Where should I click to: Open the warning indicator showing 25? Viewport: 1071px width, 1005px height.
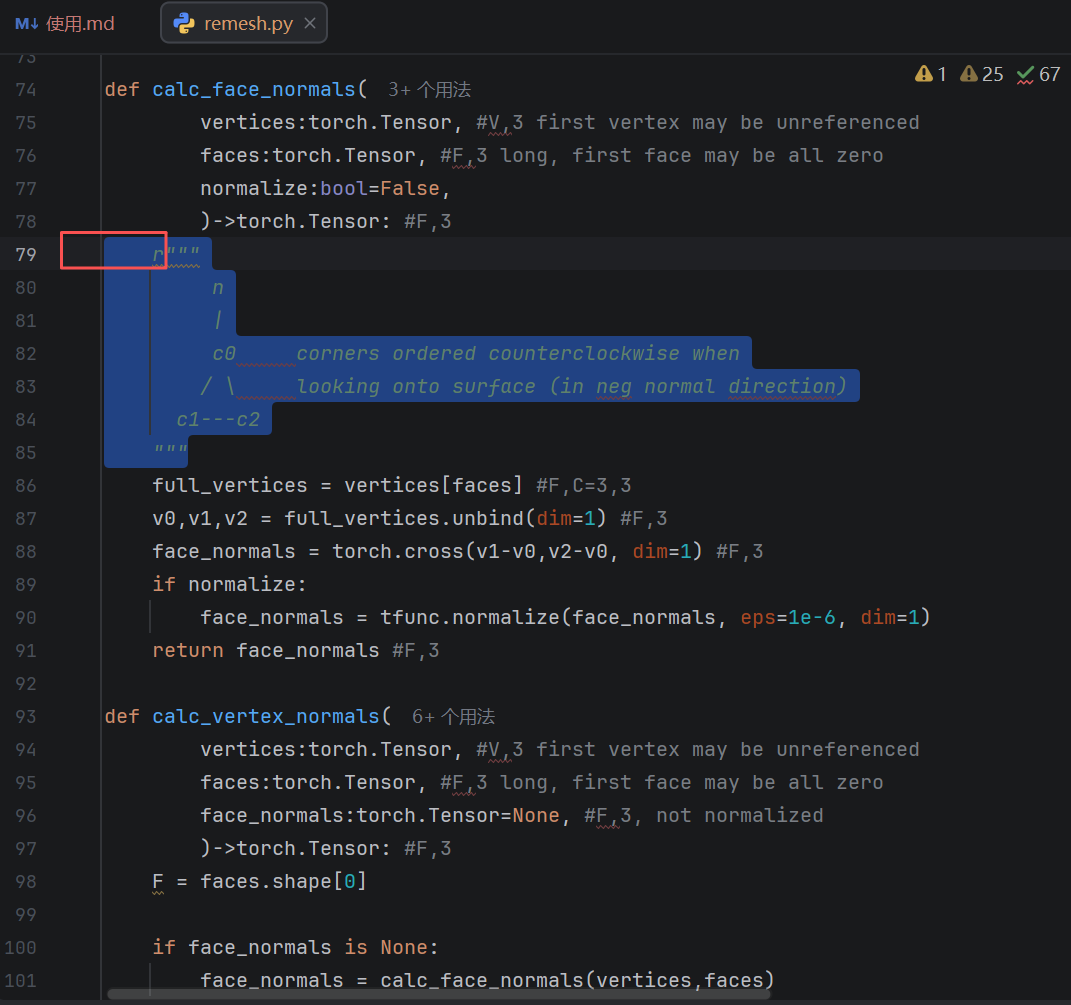pos(982,74)
